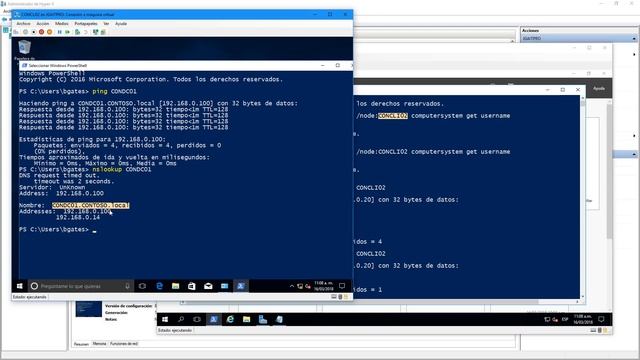This screenshot has width=640, height=360.
Task: Open the Portapapeles menu
Action: point(86,24)
